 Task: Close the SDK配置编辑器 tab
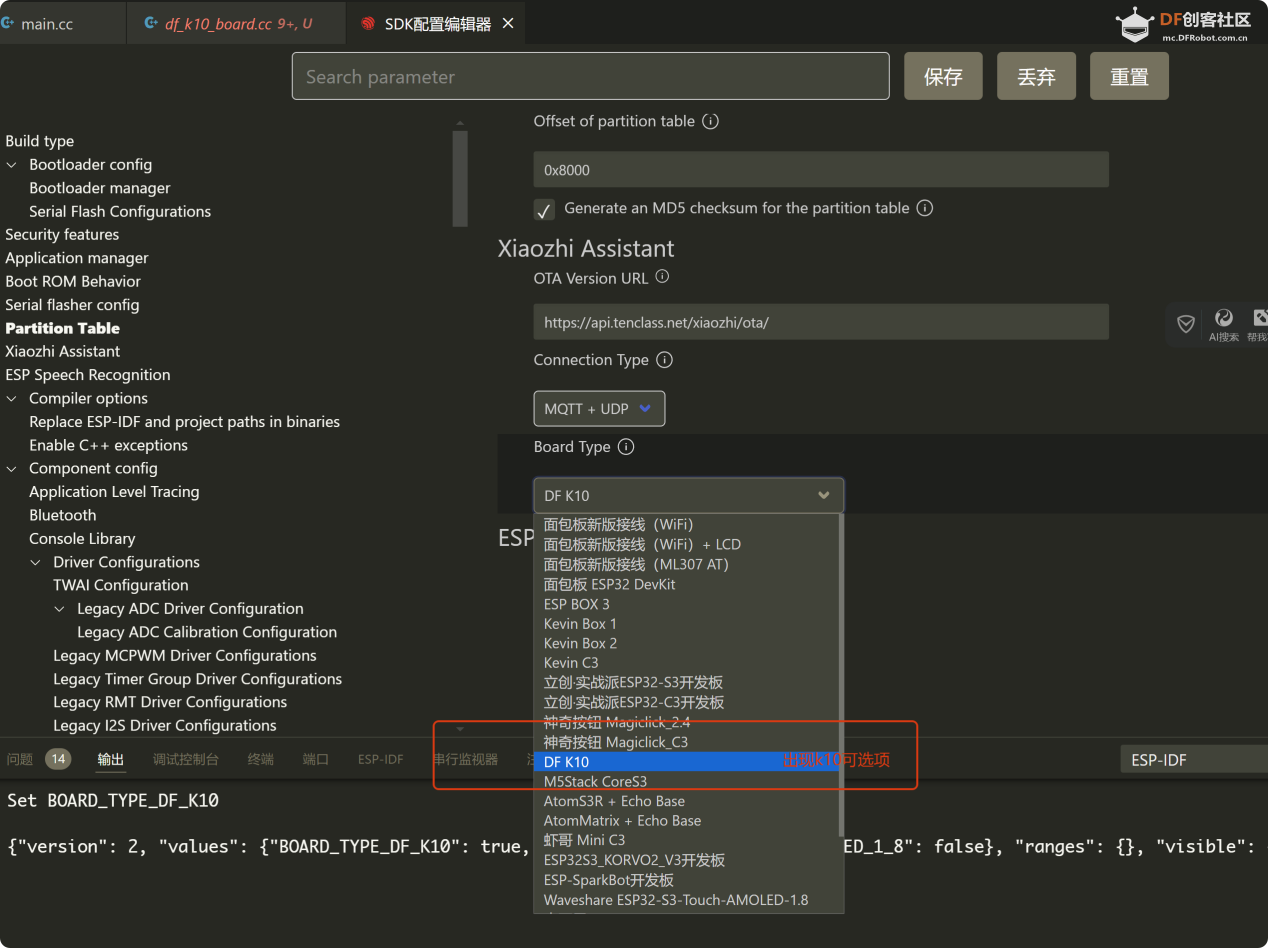[x=508, y=23]
